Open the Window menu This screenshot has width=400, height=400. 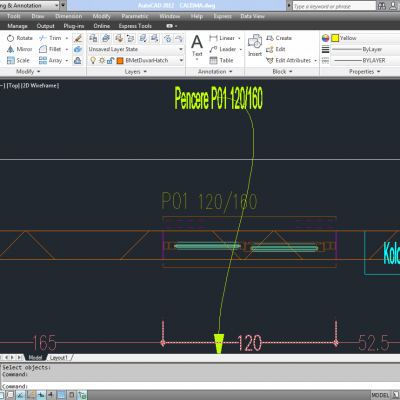pos(169,16)
